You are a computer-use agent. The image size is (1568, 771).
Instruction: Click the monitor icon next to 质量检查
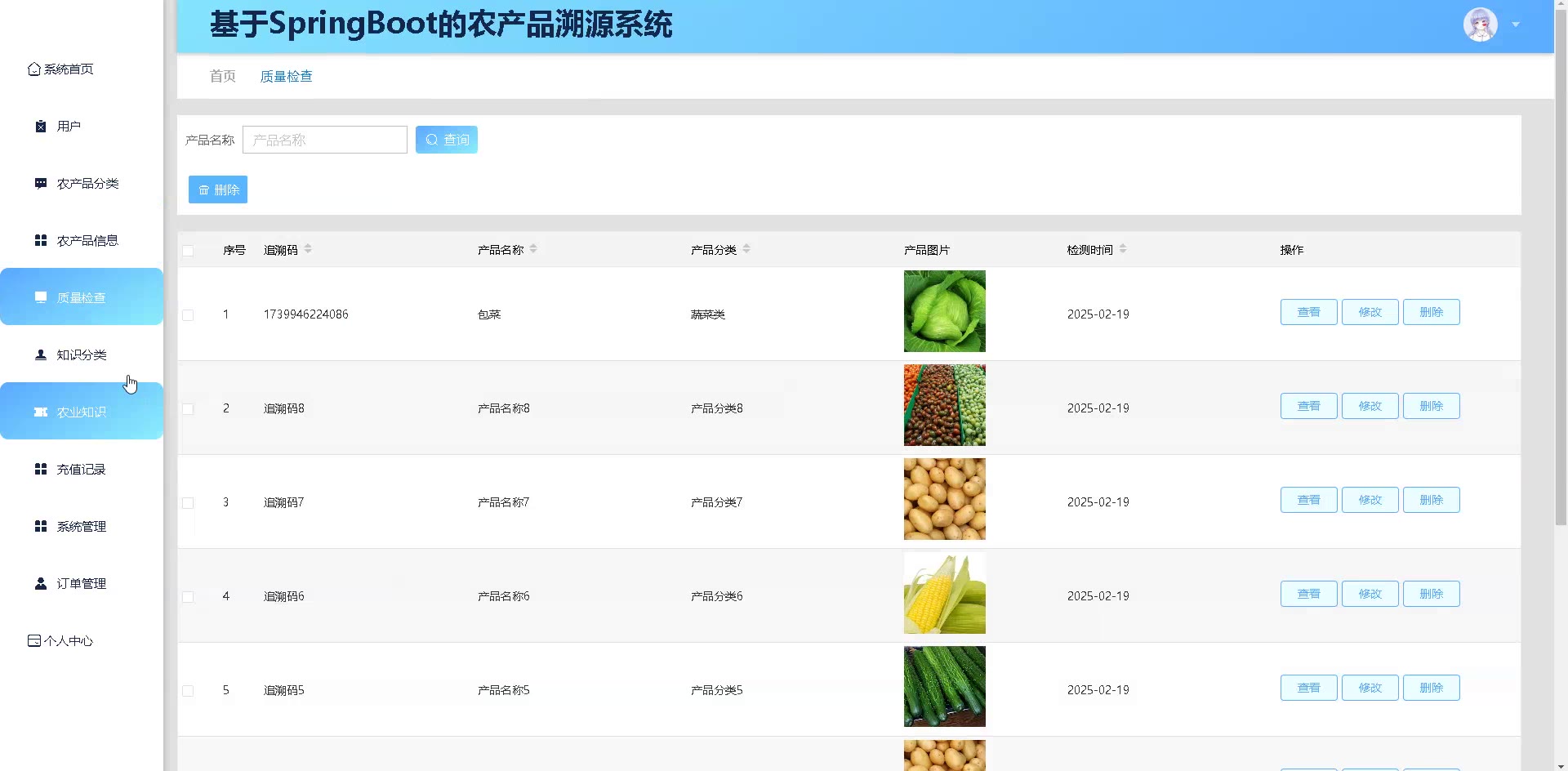tap(41, 298)
